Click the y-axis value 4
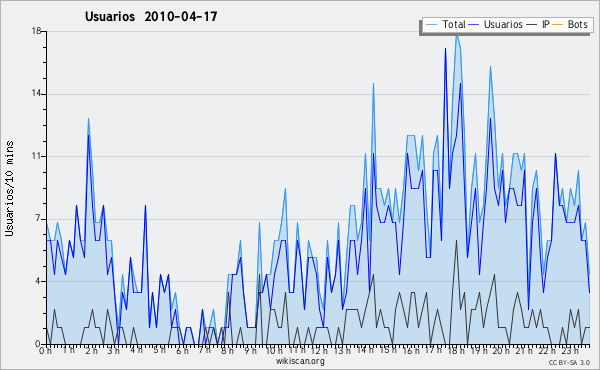 point(38,281)
